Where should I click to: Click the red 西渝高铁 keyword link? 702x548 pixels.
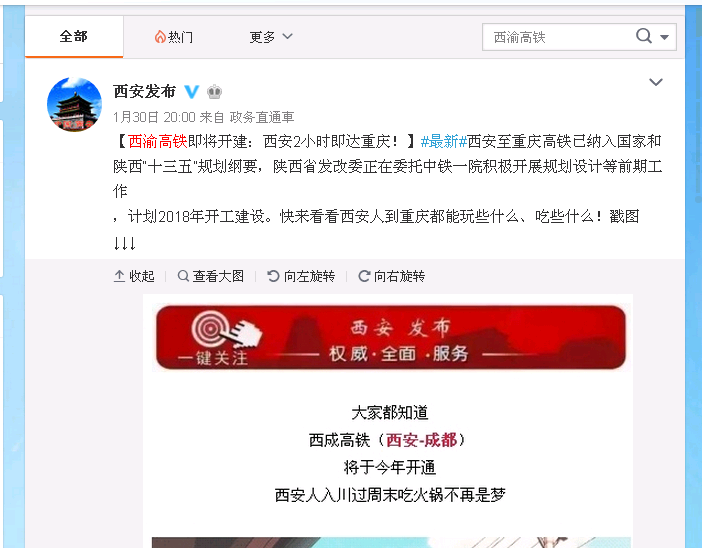click(158, 141)
